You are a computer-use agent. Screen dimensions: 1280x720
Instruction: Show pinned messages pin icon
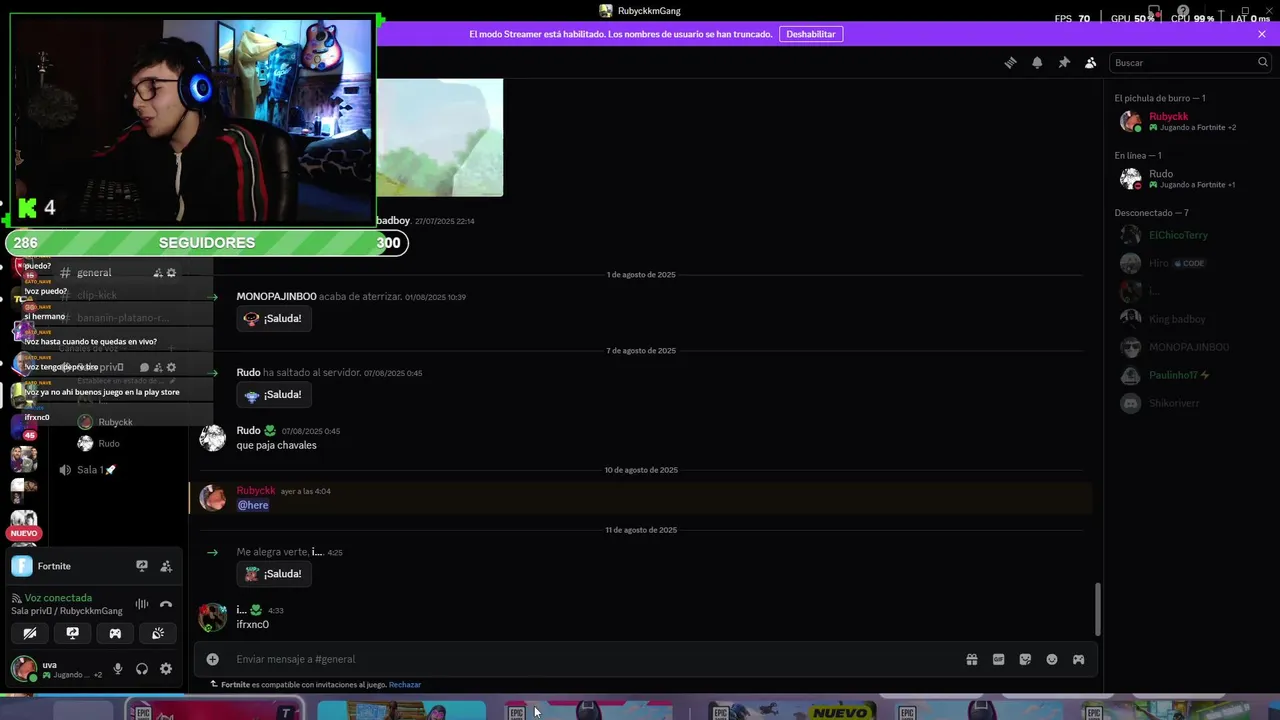pyautogui.click(x=1064, y=62)
